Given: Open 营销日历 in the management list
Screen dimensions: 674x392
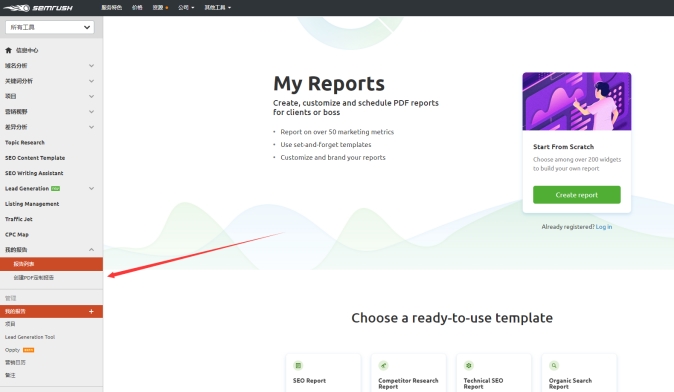Looking at the screenshot, I should (x=15, y=362).
